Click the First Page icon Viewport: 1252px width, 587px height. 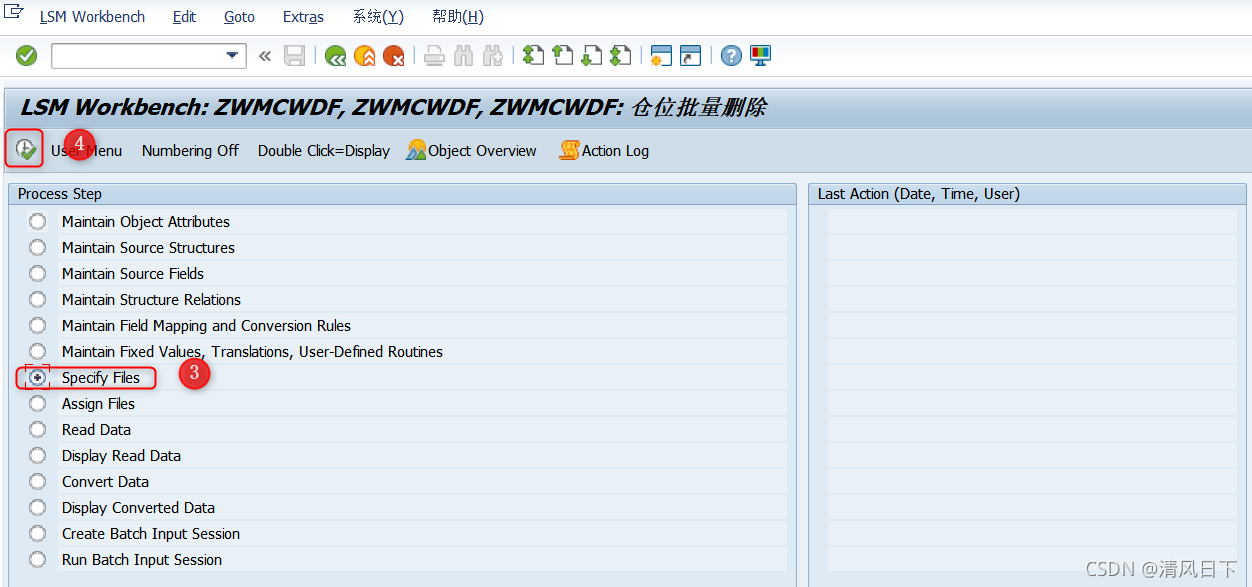[534, 56]
